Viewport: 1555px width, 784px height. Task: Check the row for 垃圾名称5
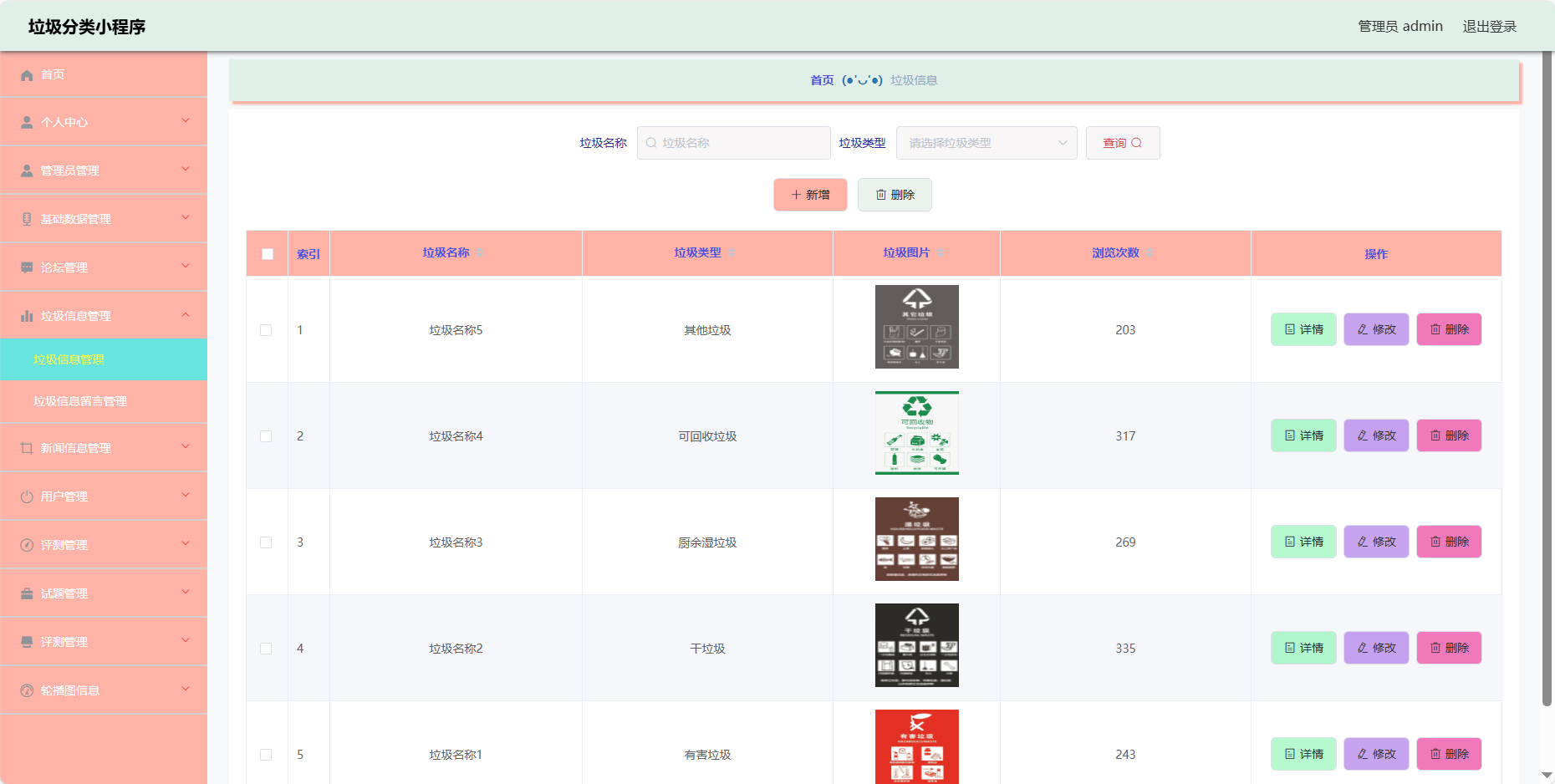coord(266,330)
